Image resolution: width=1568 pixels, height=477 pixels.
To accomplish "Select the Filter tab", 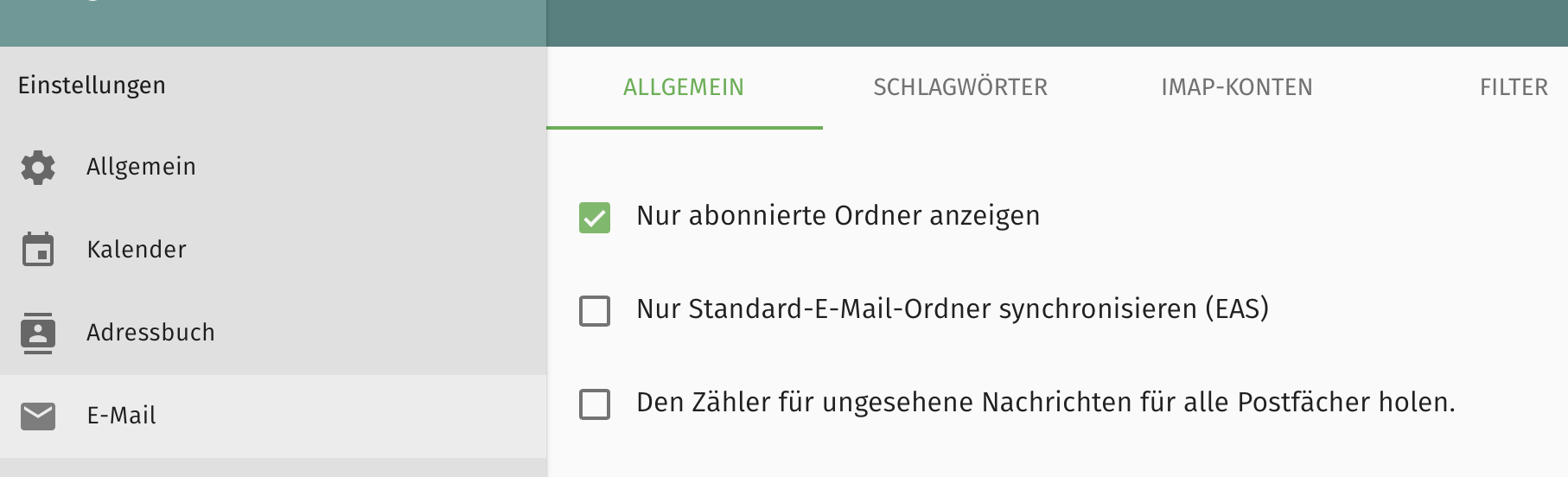I will point(1514,87).
